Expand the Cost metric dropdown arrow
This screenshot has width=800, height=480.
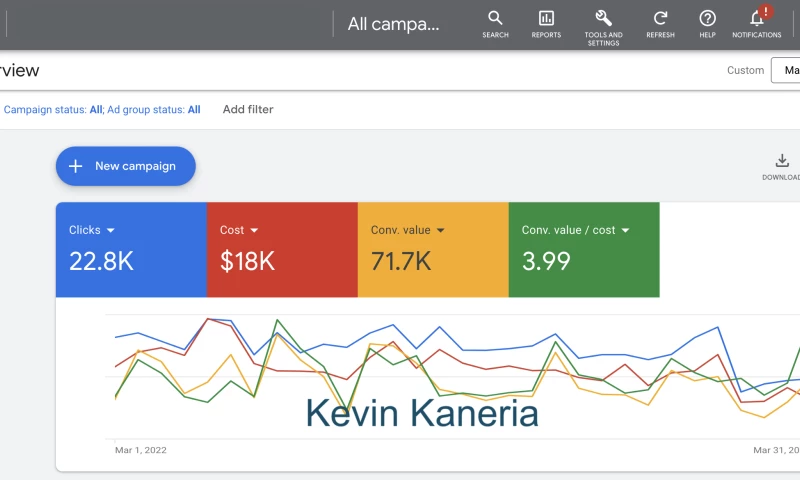(x=254, y=230)
